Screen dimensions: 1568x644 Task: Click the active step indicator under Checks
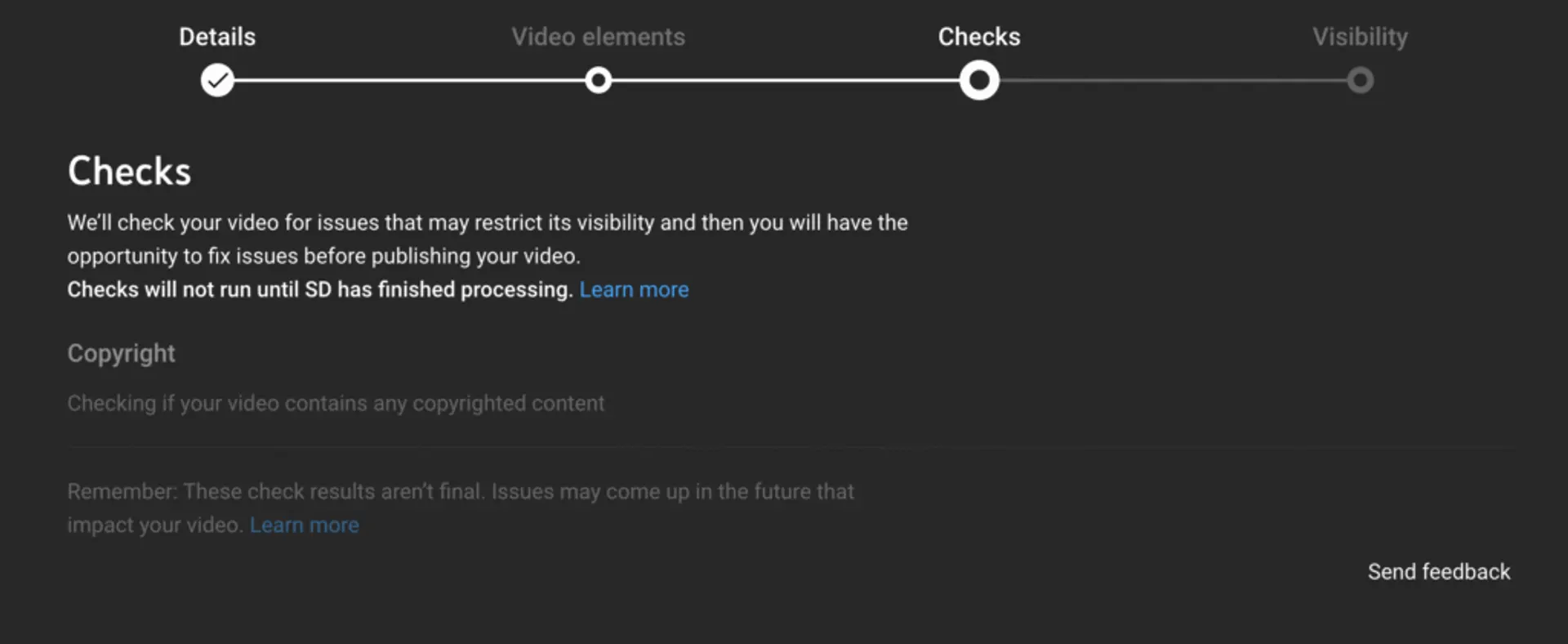click(x=978, y=80)
